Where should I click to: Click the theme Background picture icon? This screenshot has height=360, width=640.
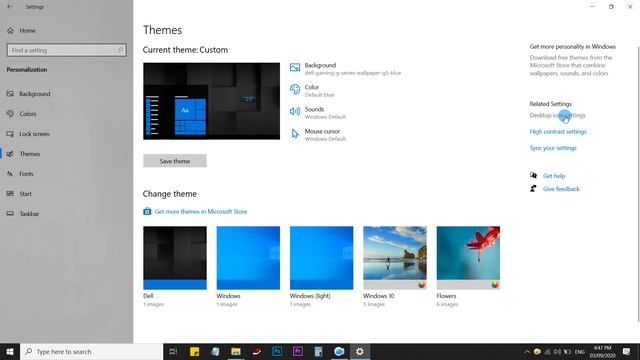[x=295, y=67]
